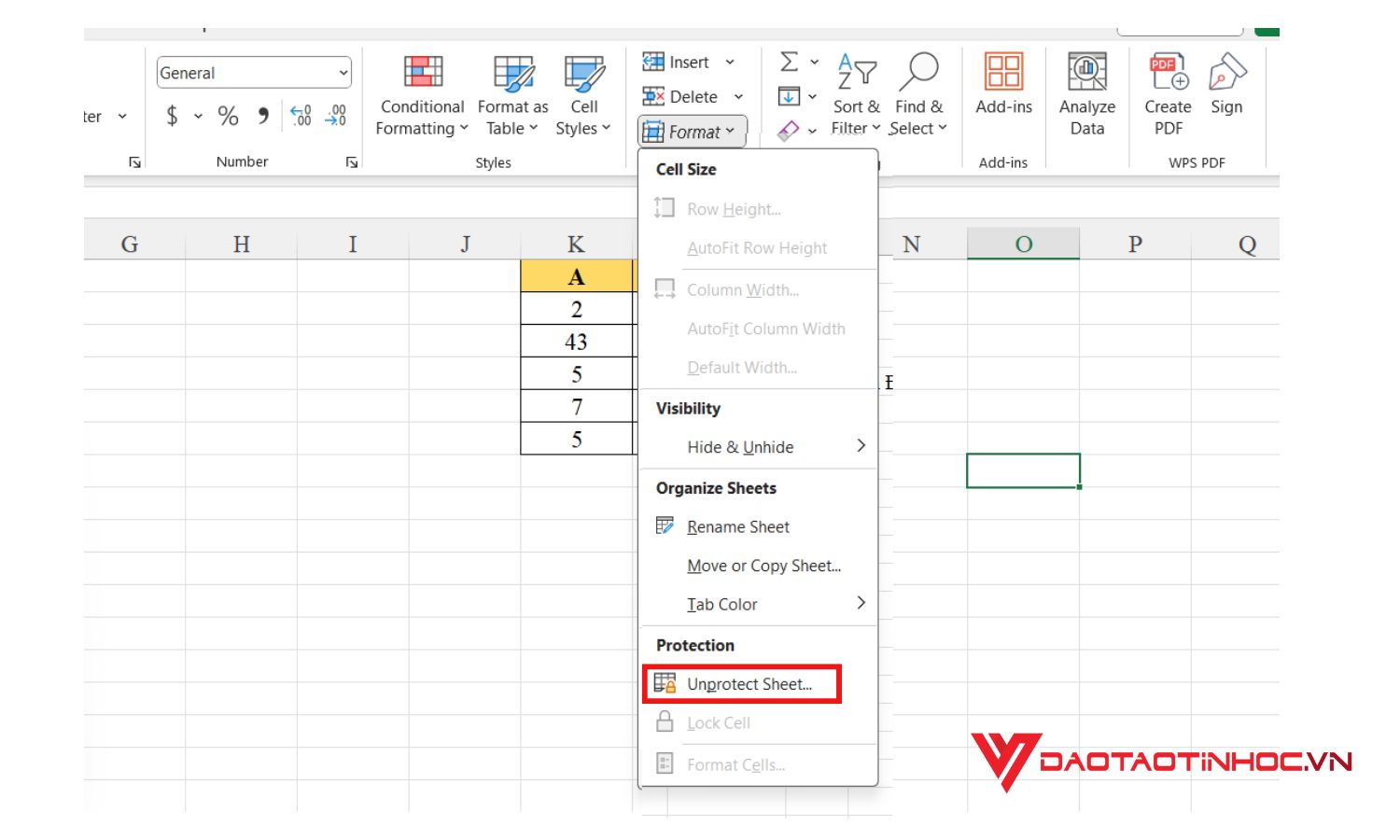Image resolution: width=1400 pixels, height=840 pixels.
Task: Open the Cell Styles gallery
Action: 584,93
